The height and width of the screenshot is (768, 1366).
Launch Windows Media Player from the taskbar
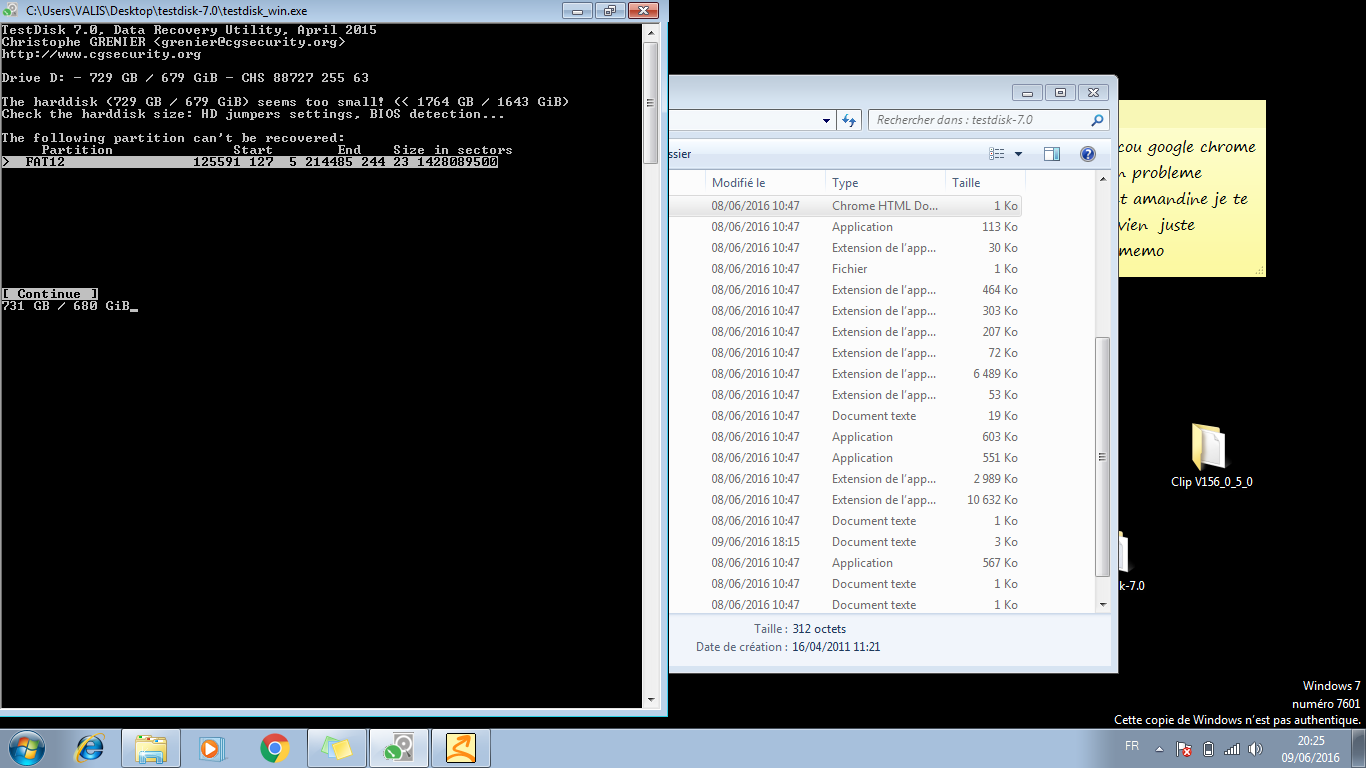pos(211,747)
